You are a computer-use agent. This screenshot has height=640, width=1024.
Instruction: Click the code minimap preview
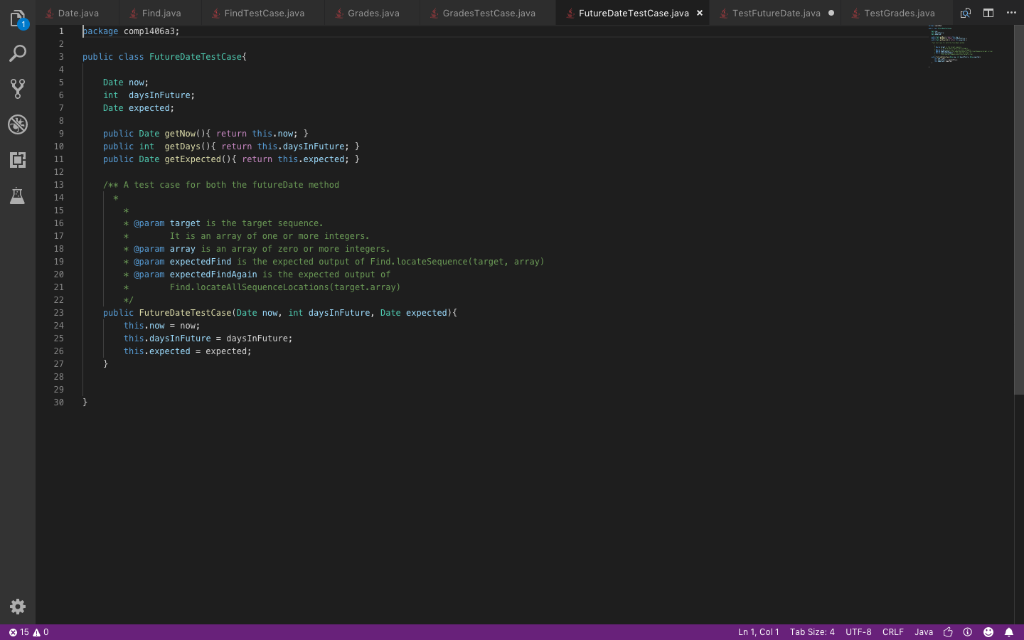click(960, 44)
